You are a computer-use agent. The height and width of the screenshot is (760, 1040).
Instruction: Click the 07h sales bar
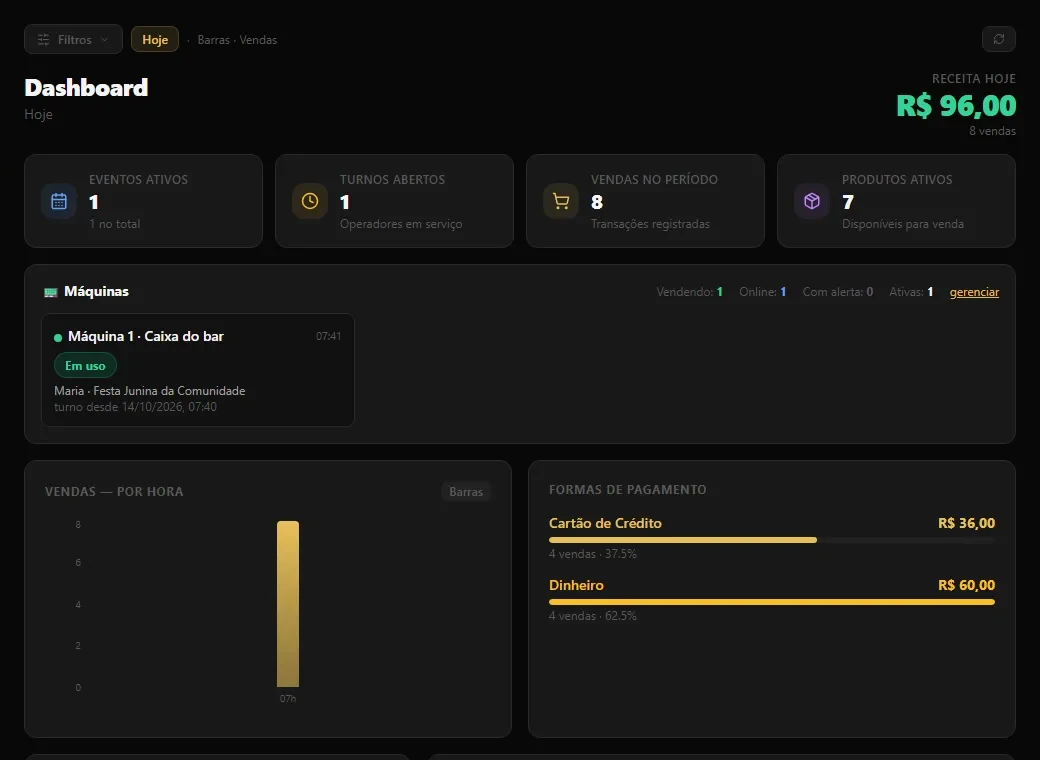(288, 603)
